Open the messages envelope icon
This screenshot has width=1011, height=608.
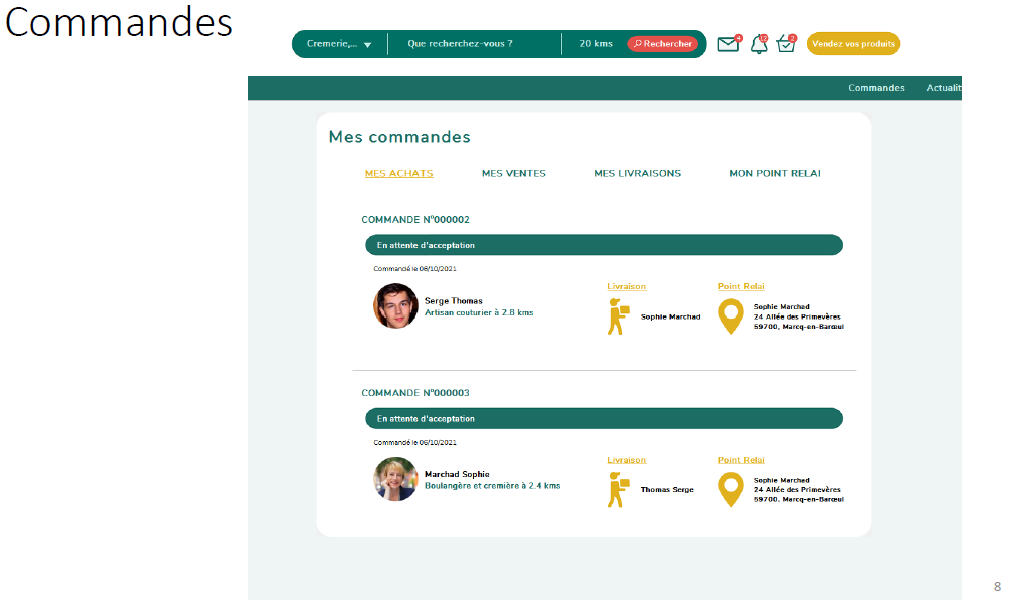pyautogui.click(x=728, y=44)
